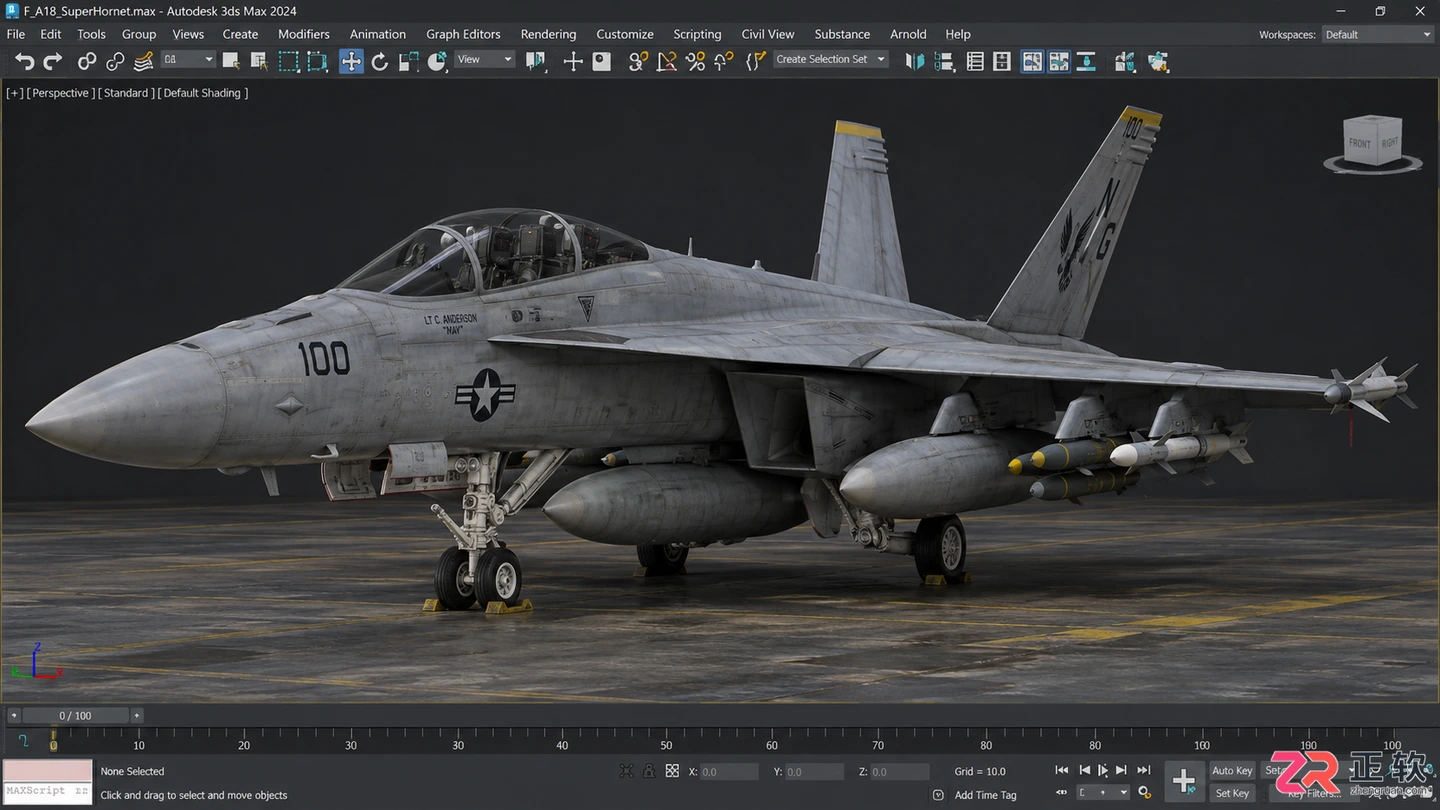Click the Add Time Tag label
1440x810 pixels.
click(985, 795)
